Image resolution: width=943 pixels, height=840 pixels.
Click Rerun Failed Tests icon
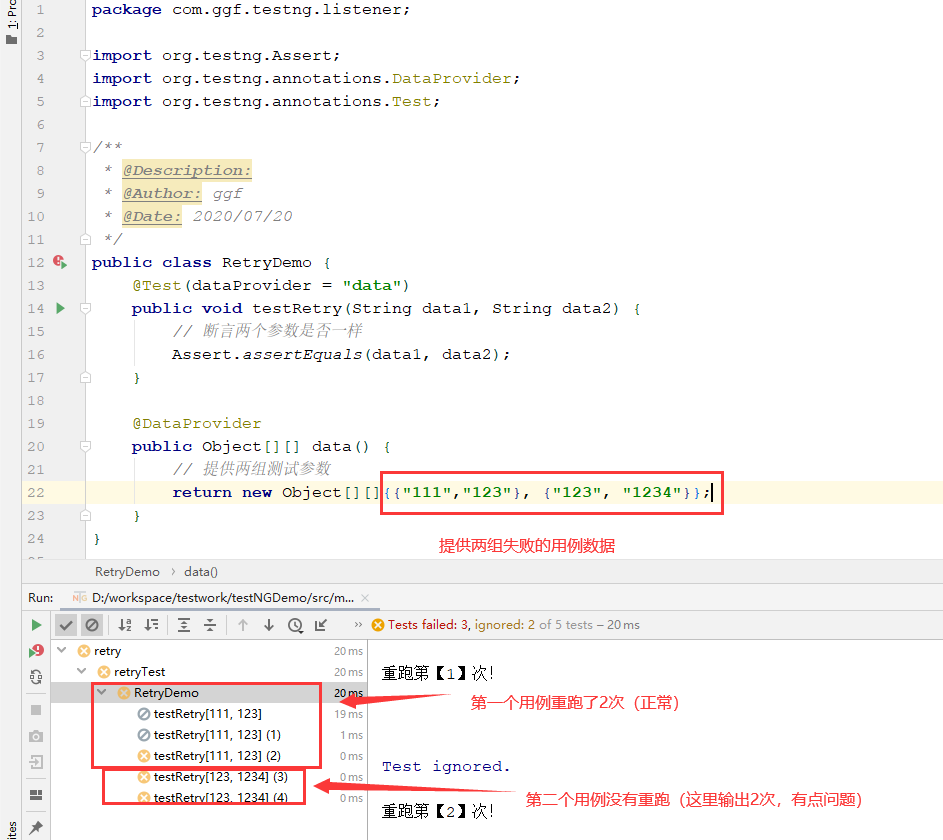[x=36, y=651]
